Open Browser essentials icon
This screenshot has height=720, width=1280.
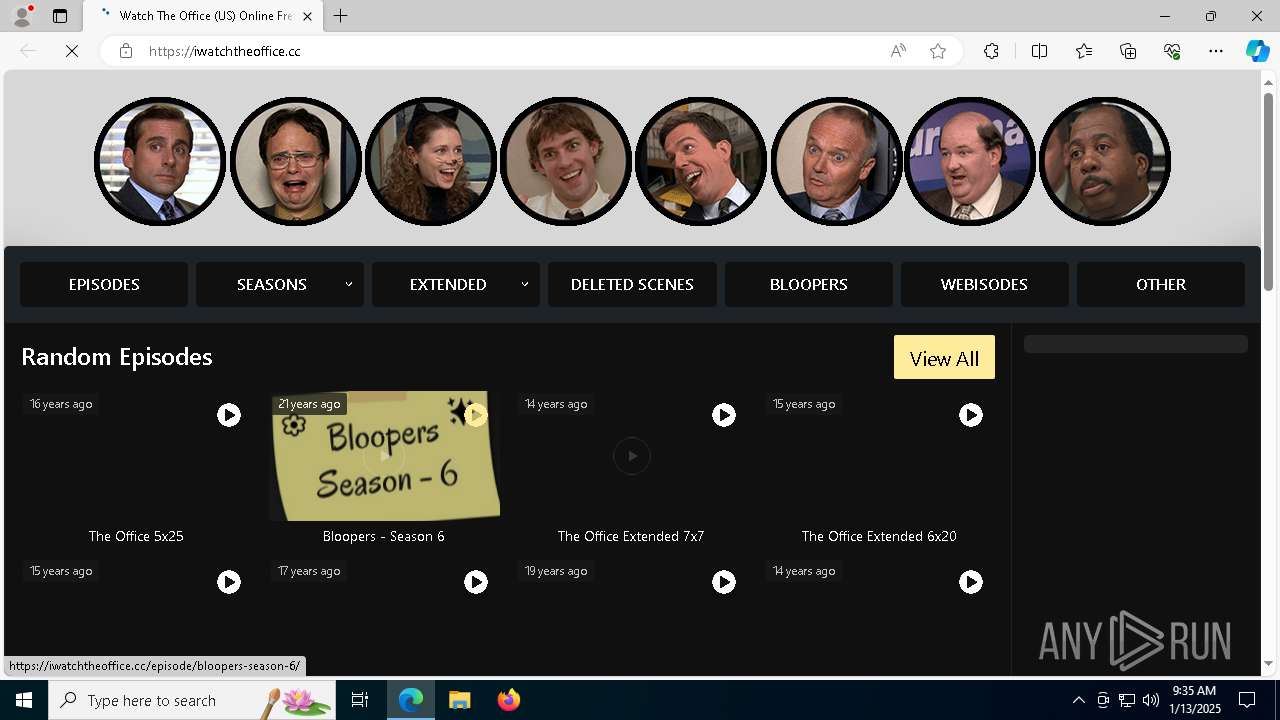(1172, 51)
